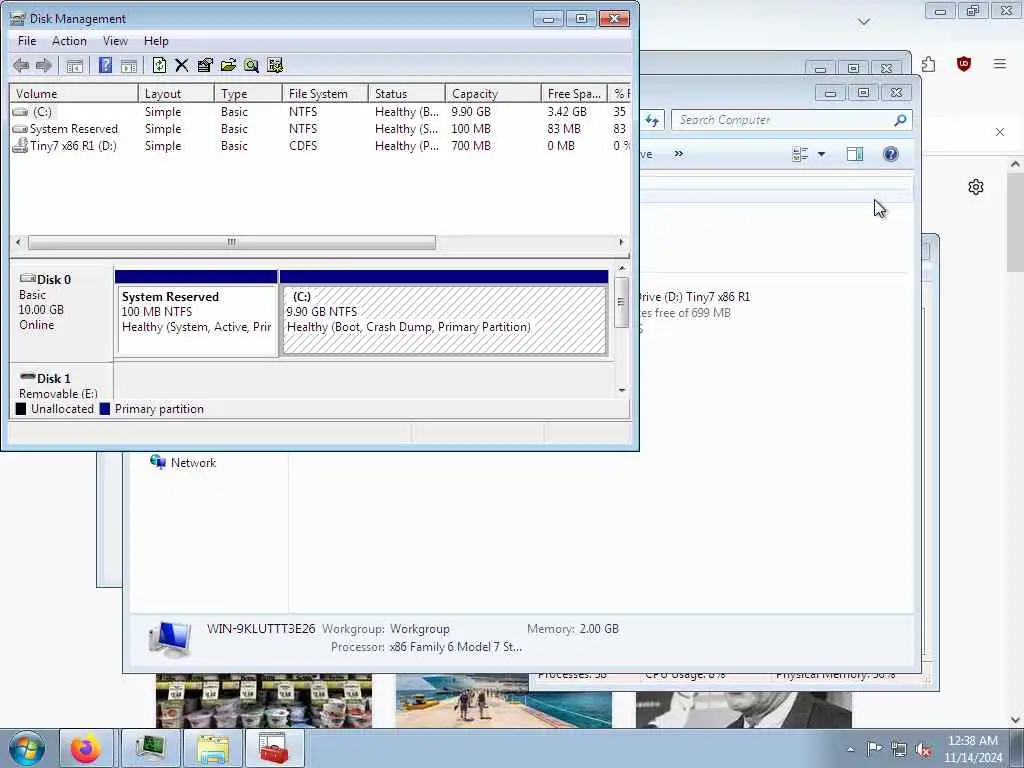1024x768 pixels.
Task: Open the Help menu
Action: coord(156,41)
